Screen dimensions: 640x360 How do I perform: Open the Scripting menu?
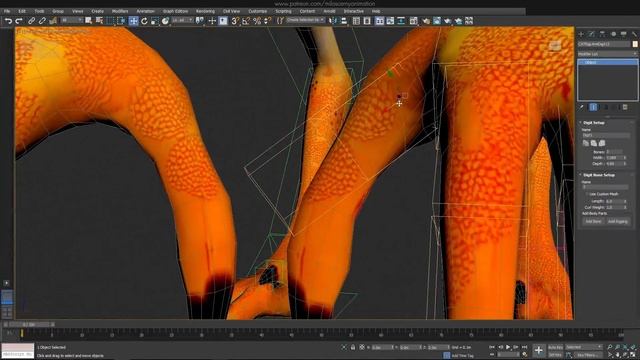[283, 11]
